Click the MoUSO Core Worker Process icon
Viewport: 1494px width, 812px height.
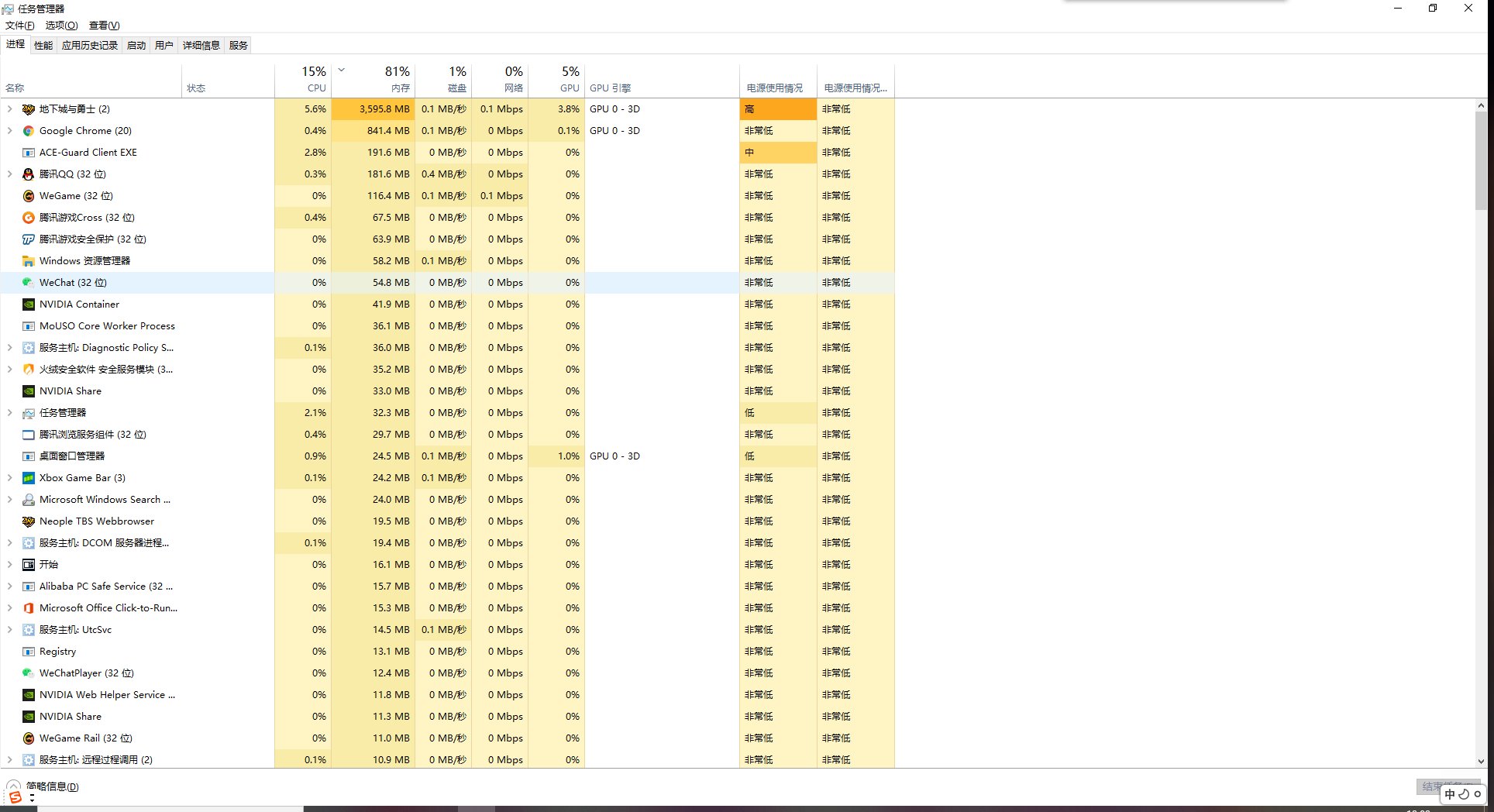pos(29,326)
